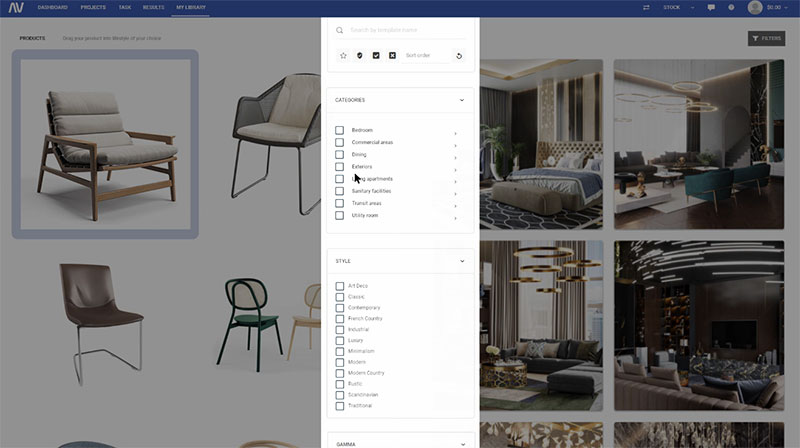Check the Utility room checkbox

(339, 216)
